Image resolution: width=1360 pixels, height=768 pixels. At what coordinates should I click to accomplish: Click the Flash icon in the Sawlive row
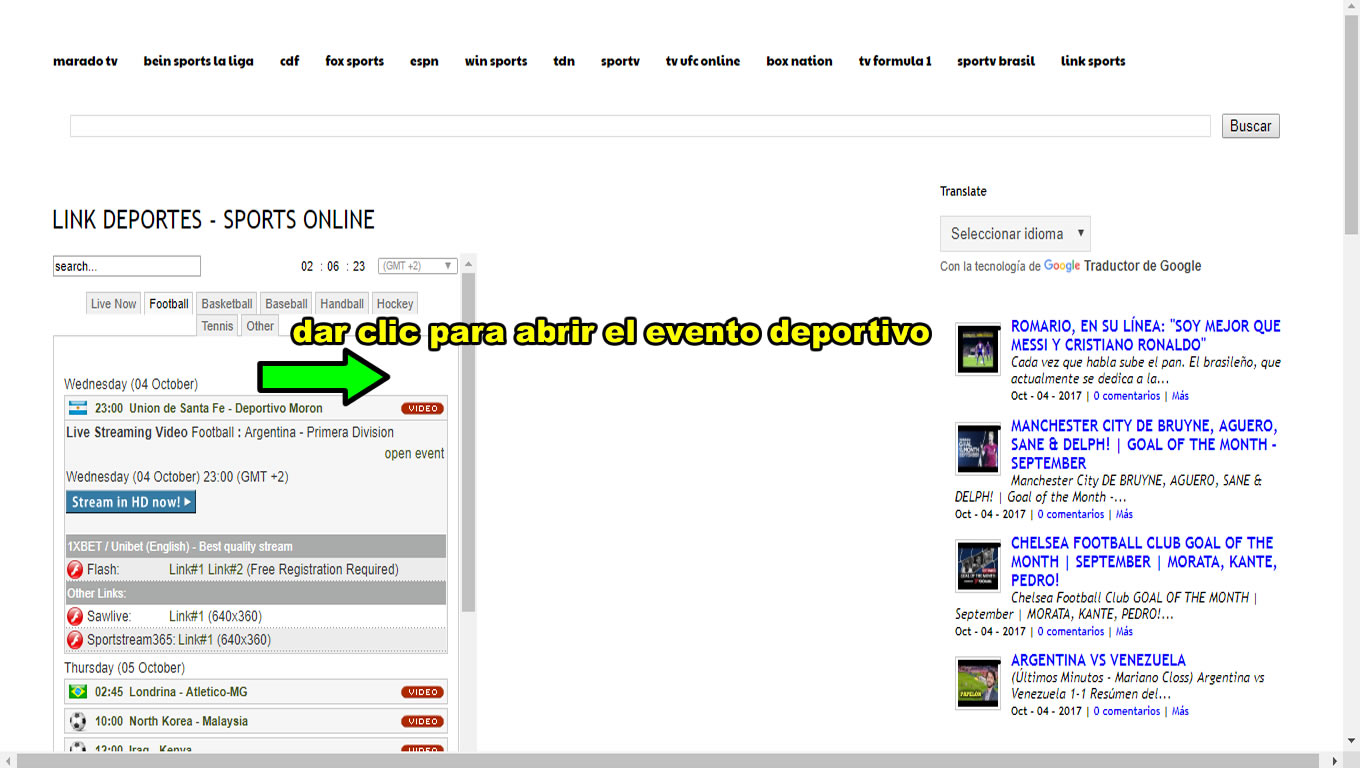[x=75, y=616]
